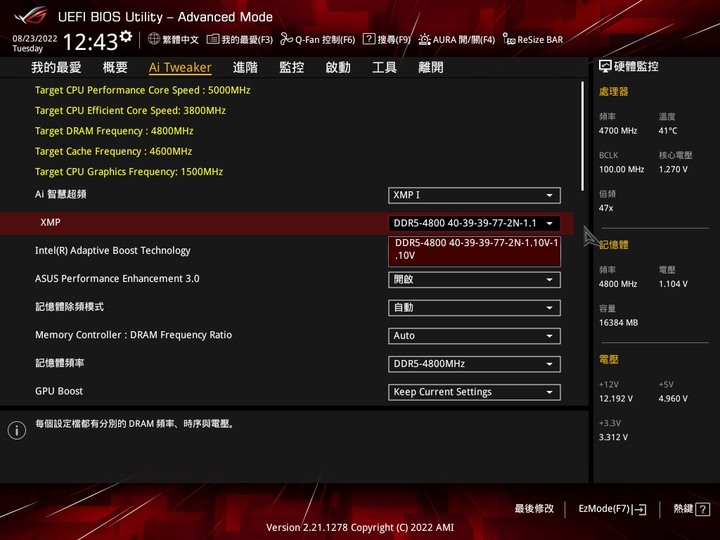
Task: Open the clock settings gear icon
Action: [x=126, y=37]
